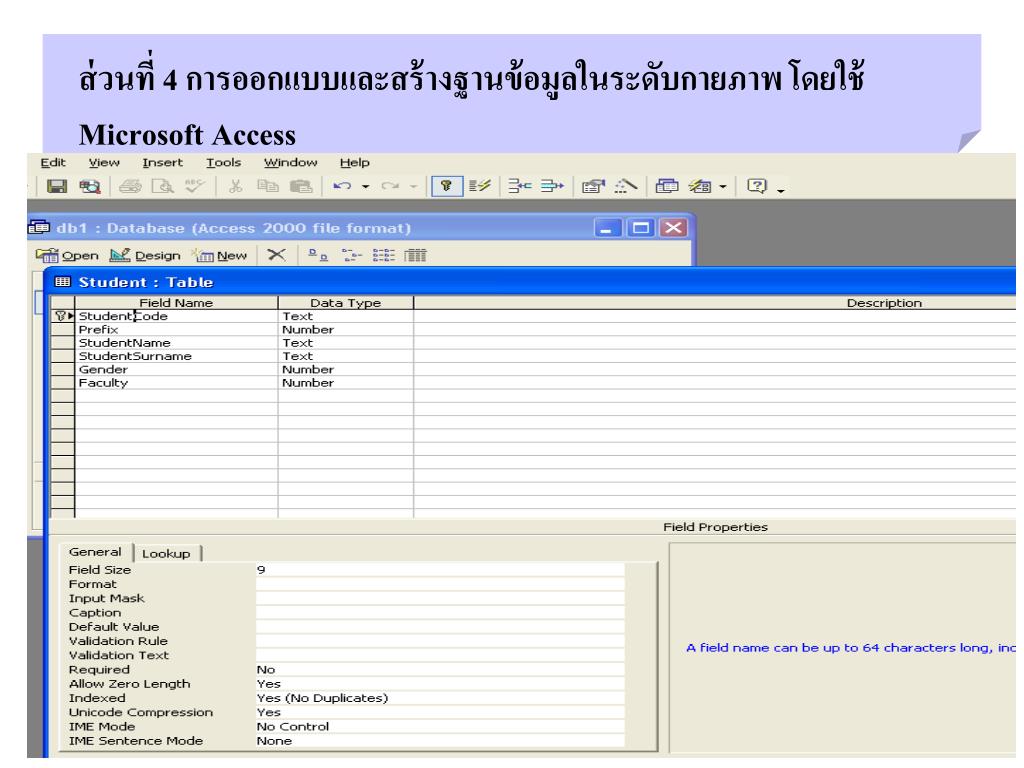Toggle the Primary Key button
This screenshot has height=768, width=1024.
447,187
